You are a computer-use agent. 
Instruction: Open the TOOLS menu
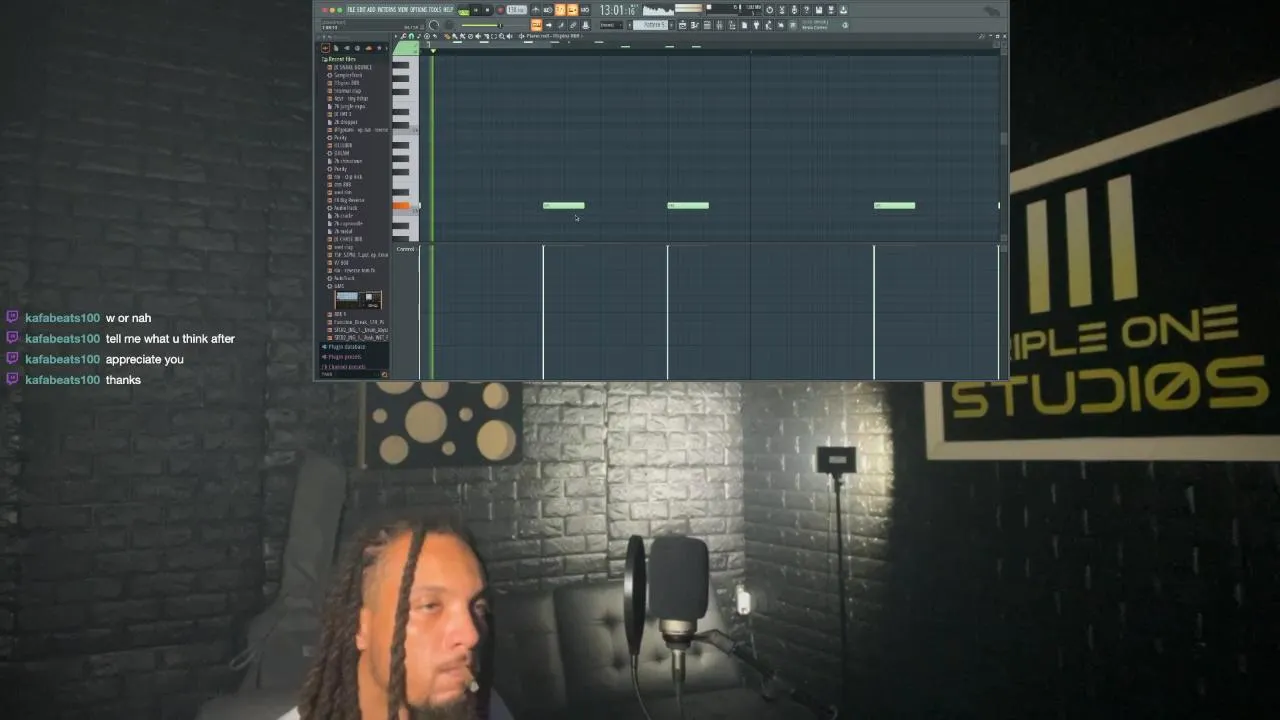tap(435, 10)
